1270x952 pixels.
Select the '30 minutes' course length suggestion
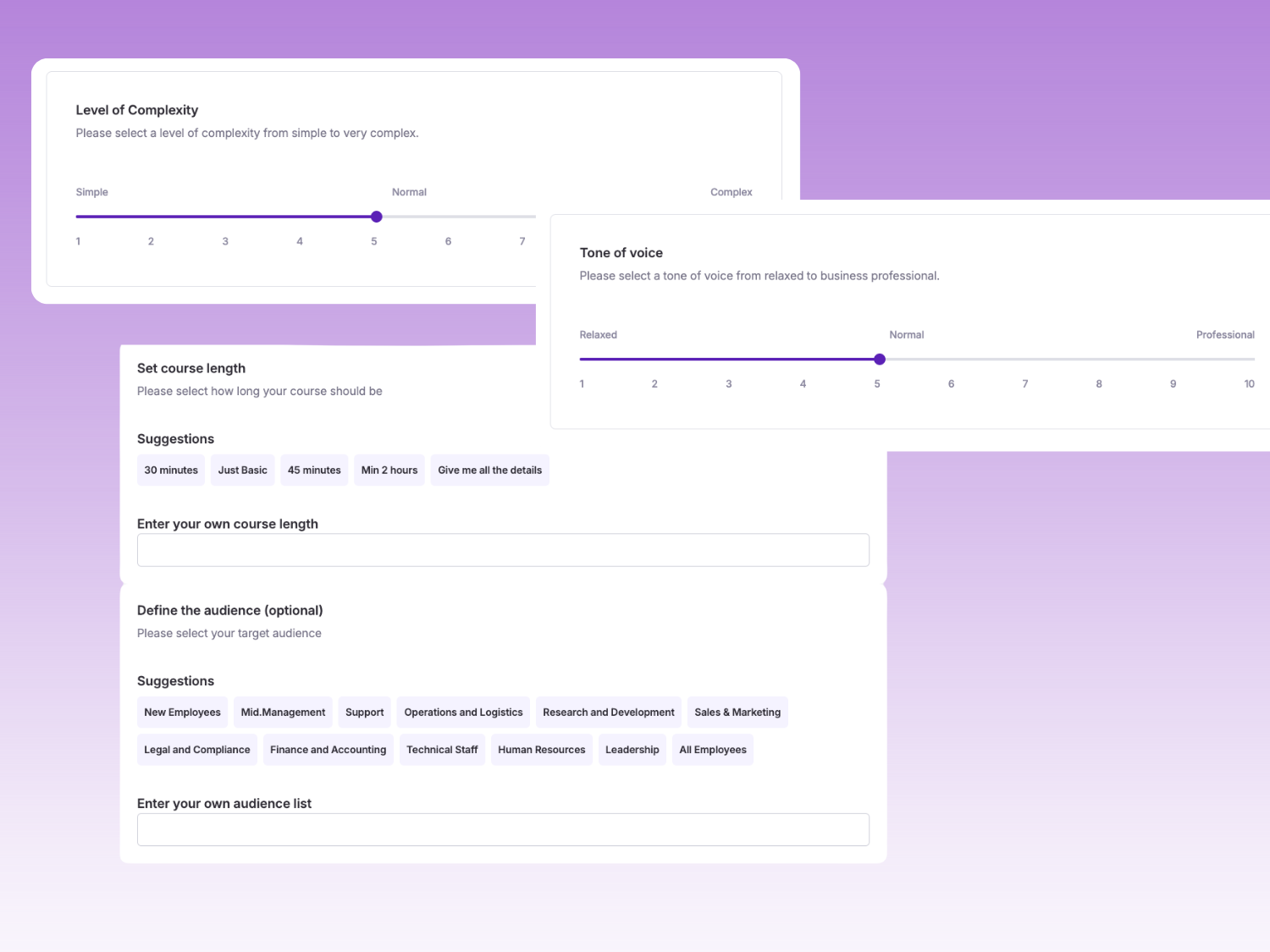coord(171,470)
